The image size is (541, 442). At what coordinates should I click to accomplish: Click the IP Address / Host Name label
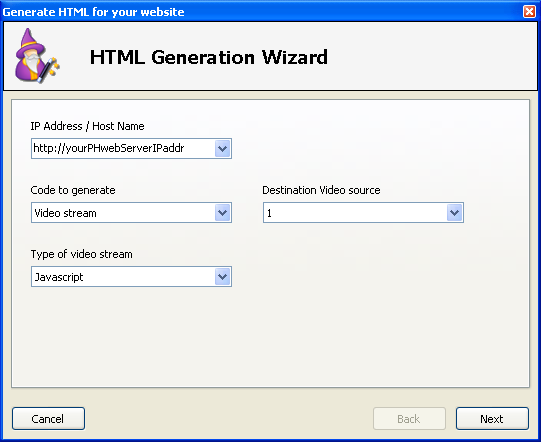click(x=87, y=126)
